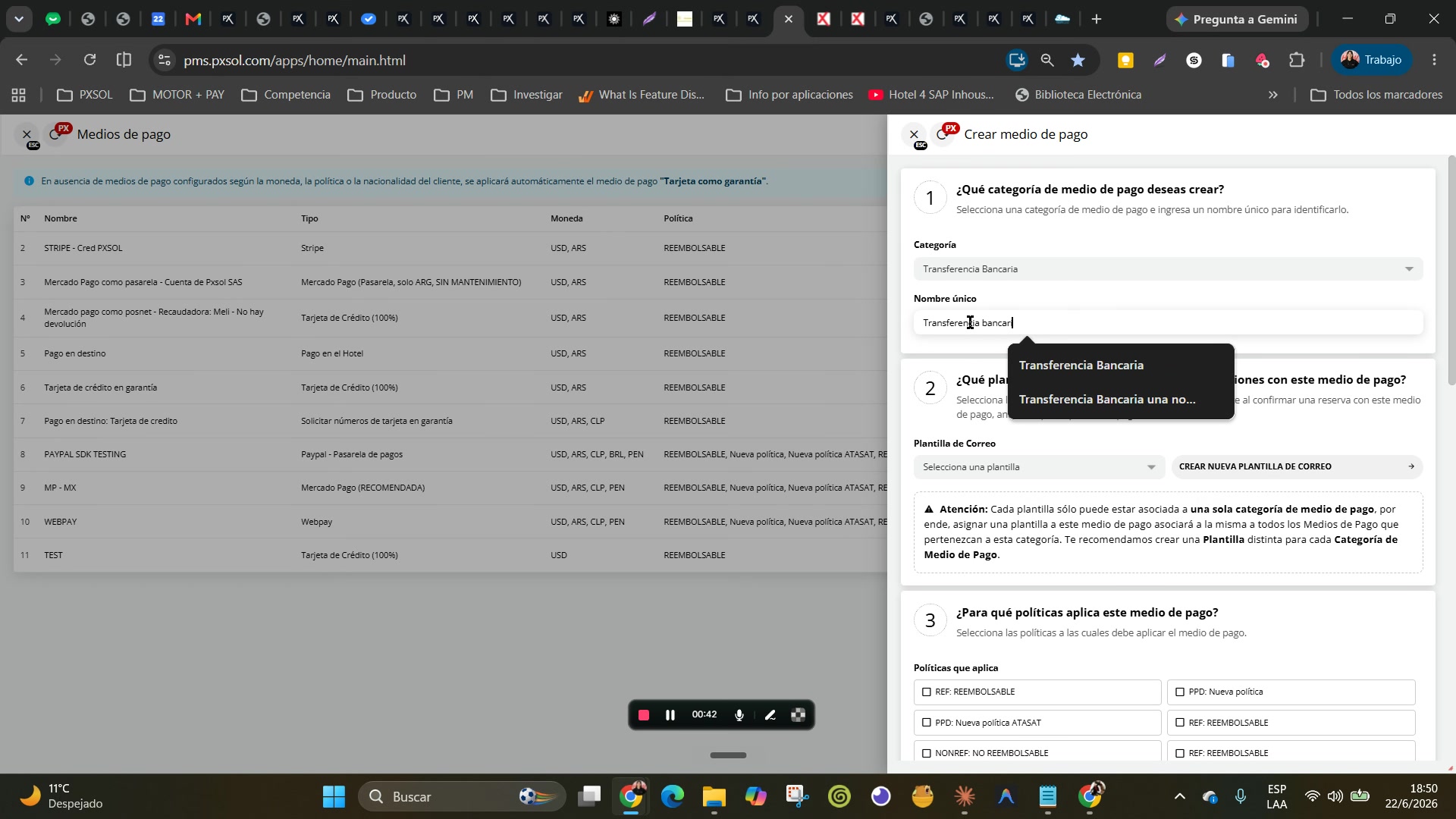1456x819 pixels.
Task: Stop the screen recording
Action: [x=644, y=715]
